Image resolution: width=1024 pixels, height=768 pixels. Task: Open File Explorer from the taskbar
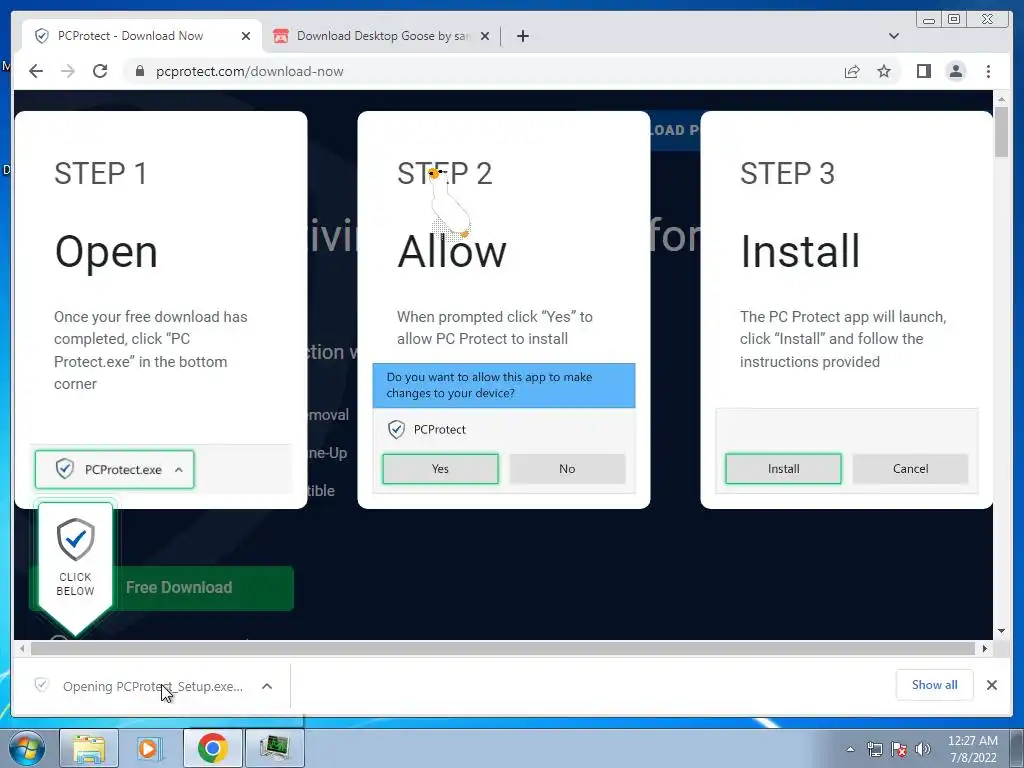click(89, 748)
